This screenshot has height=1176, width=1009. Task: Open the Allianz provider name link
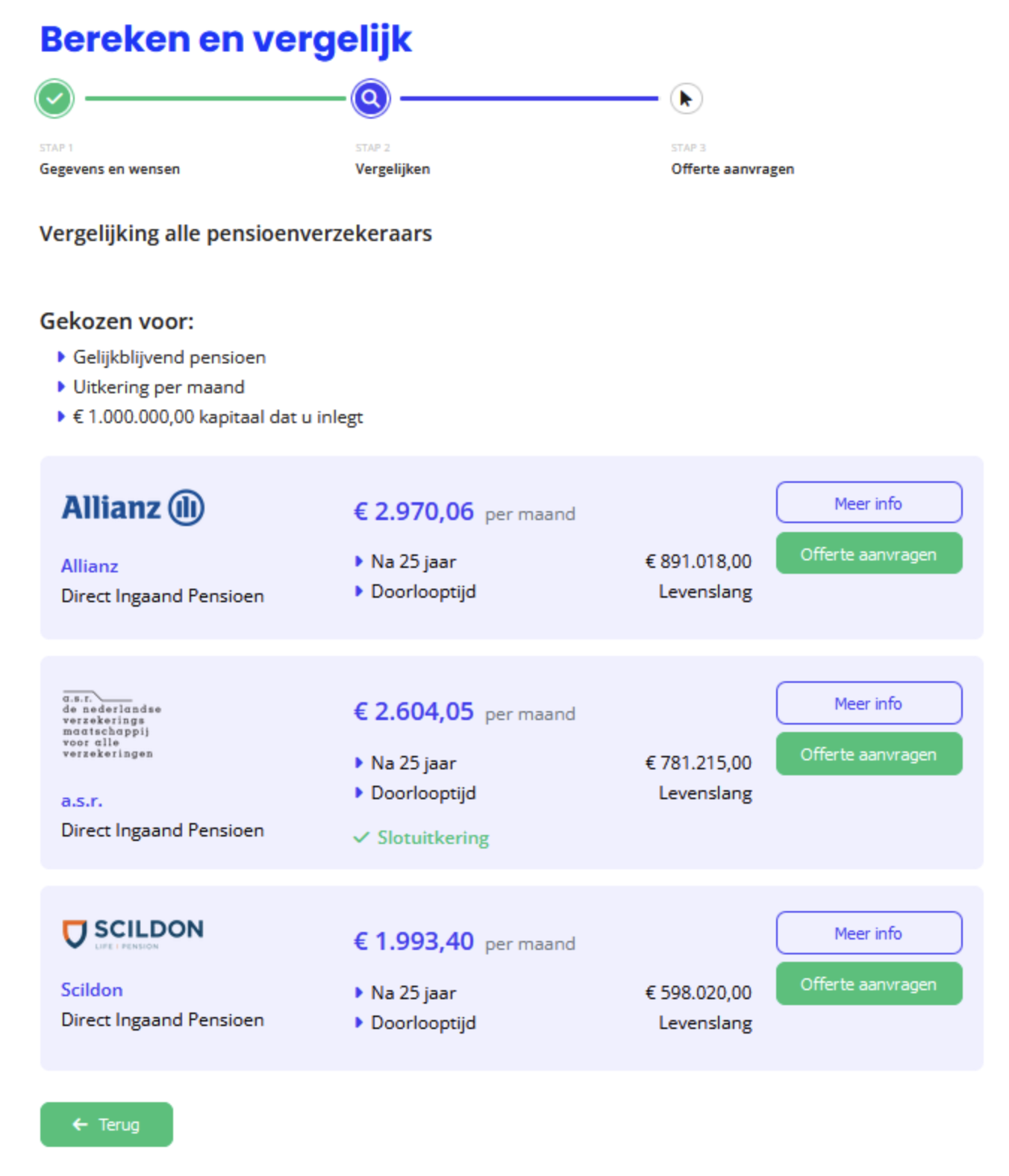[x=90, y=566]
